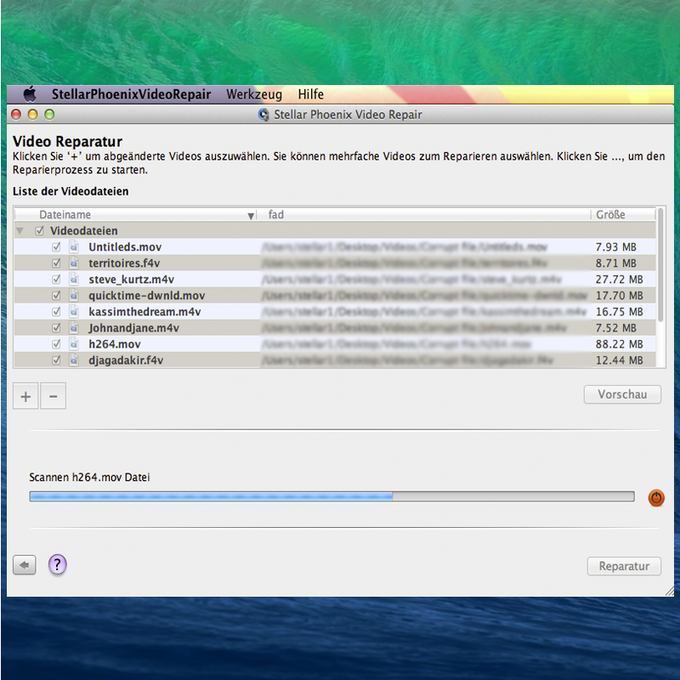Uncheck the quicktime-dwnld.mov checkbox
Viewport: 680px width, 680px height.
[x=56, y=295]
